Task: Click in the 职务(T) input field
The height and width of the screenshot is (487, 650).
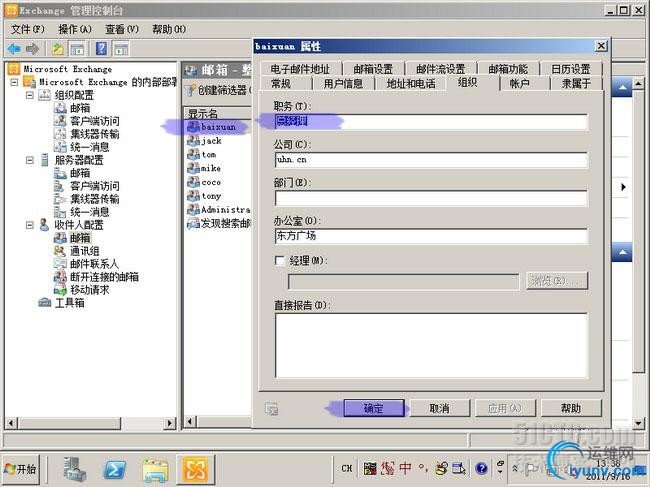Action: [431, 122]
